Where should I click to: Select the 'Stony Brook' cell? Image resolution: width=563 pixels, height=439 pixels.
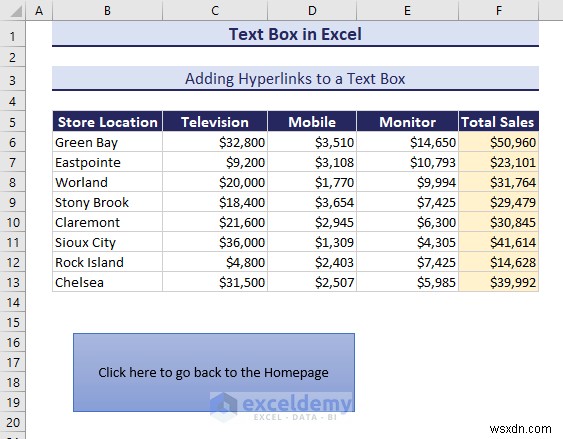(x=107, y=202)
